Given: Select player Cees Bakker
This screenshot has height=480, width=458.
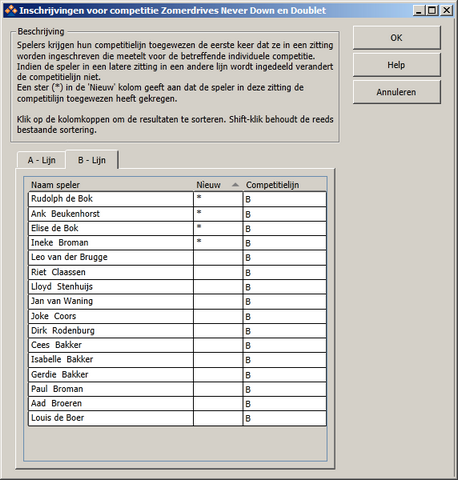Looking at the screenshot, I should pyautogui.click(x=111, y=345).
